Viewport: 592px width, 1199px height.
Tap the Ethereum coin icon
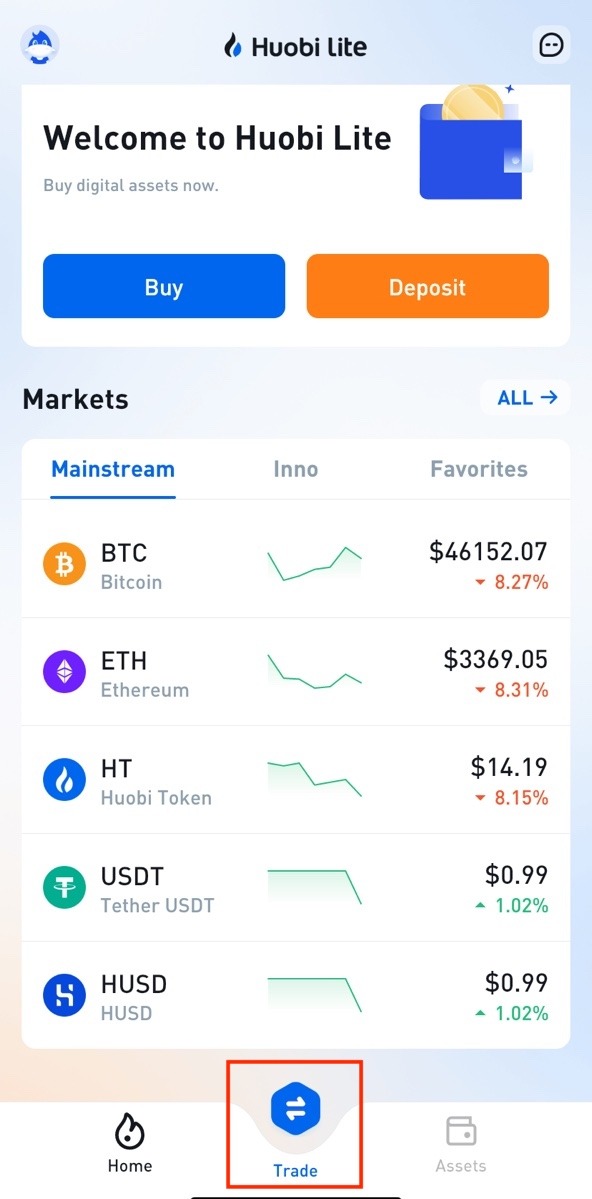(x=64, y=672)
